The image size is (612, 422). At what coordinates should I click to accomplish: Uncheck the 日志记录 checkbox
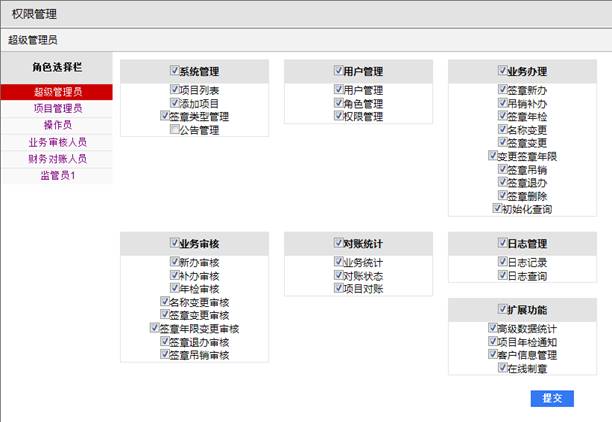(x=502, y=263)
